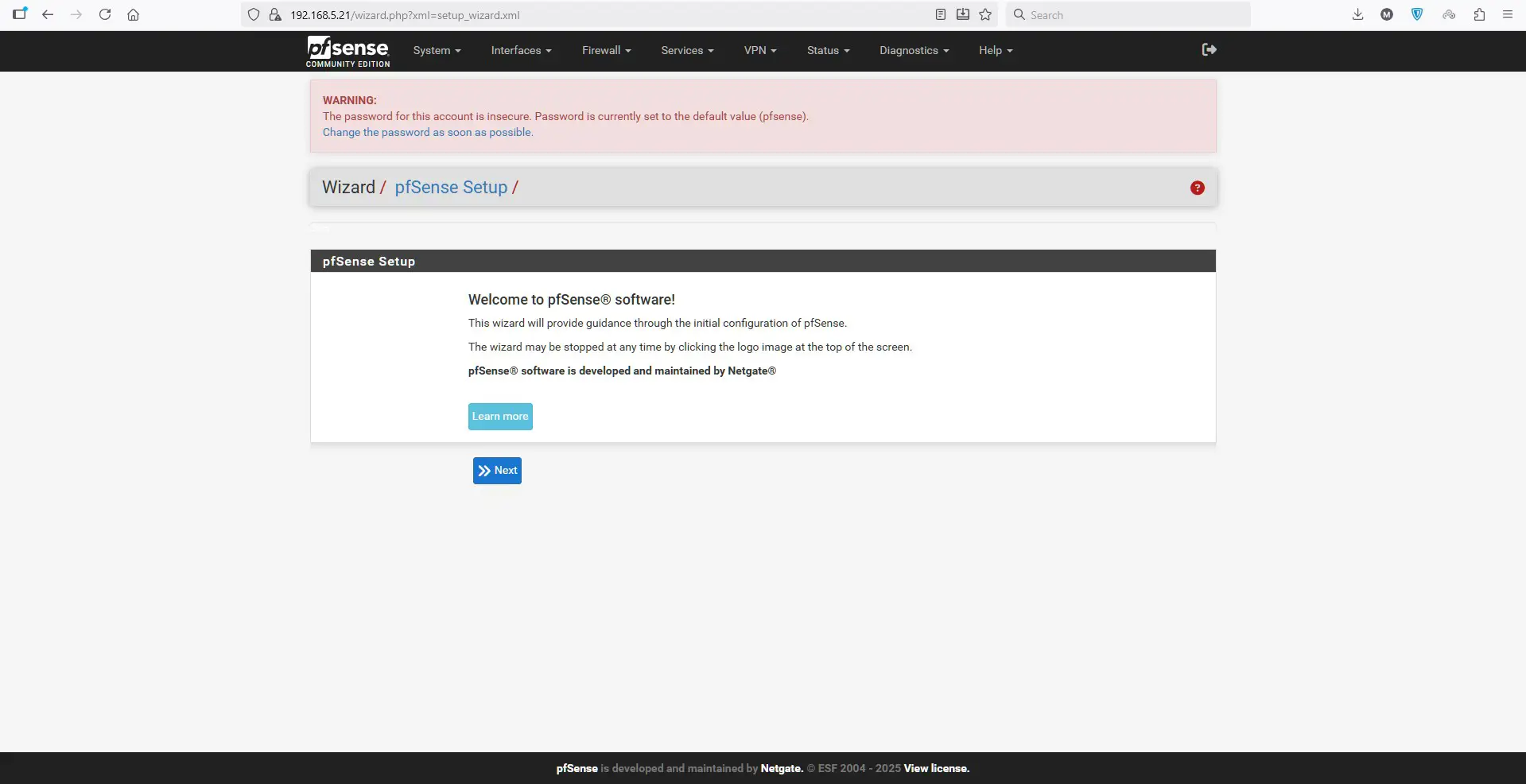The height and width of the screenshot is (784, 1526).
Task: Bookmark this page with the star icon
Action: click(x=985, y=14)
